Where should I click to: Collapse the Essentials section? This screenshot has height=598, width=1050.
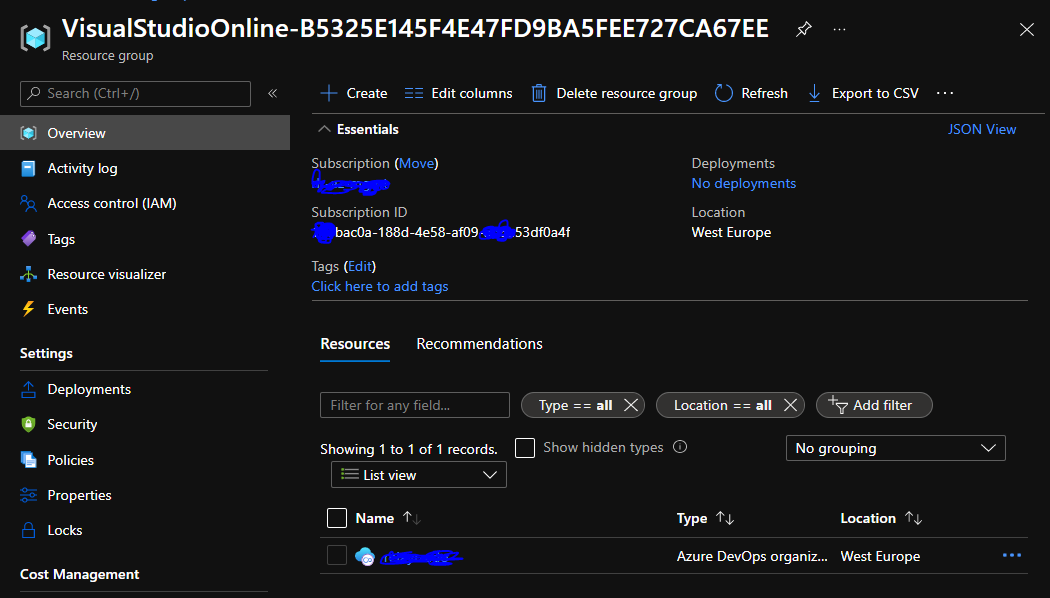click(324, 128)
